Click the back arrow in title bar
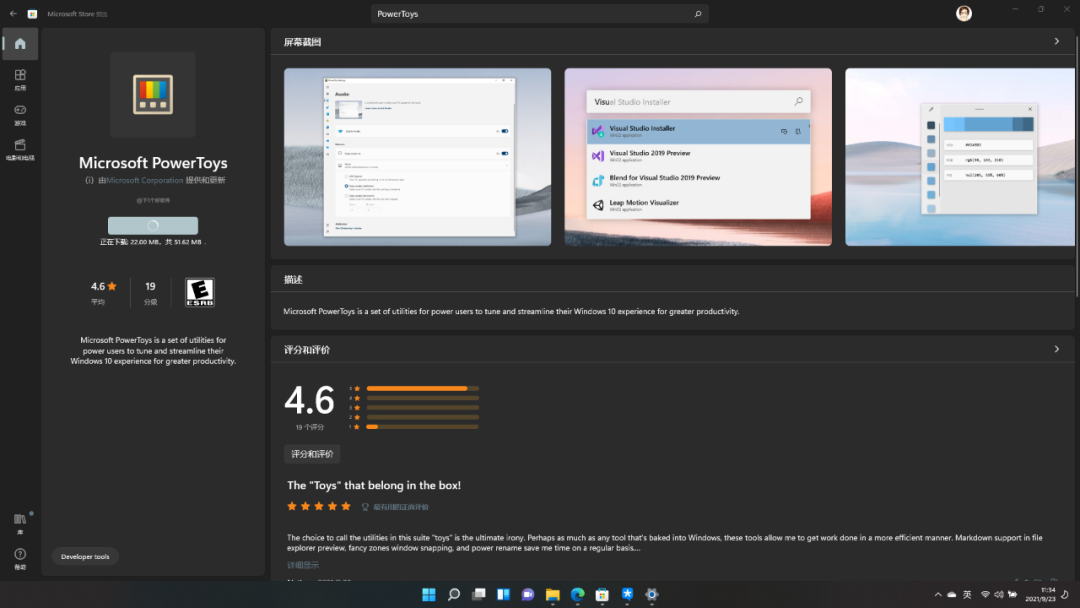 click(x=13, y=14)
